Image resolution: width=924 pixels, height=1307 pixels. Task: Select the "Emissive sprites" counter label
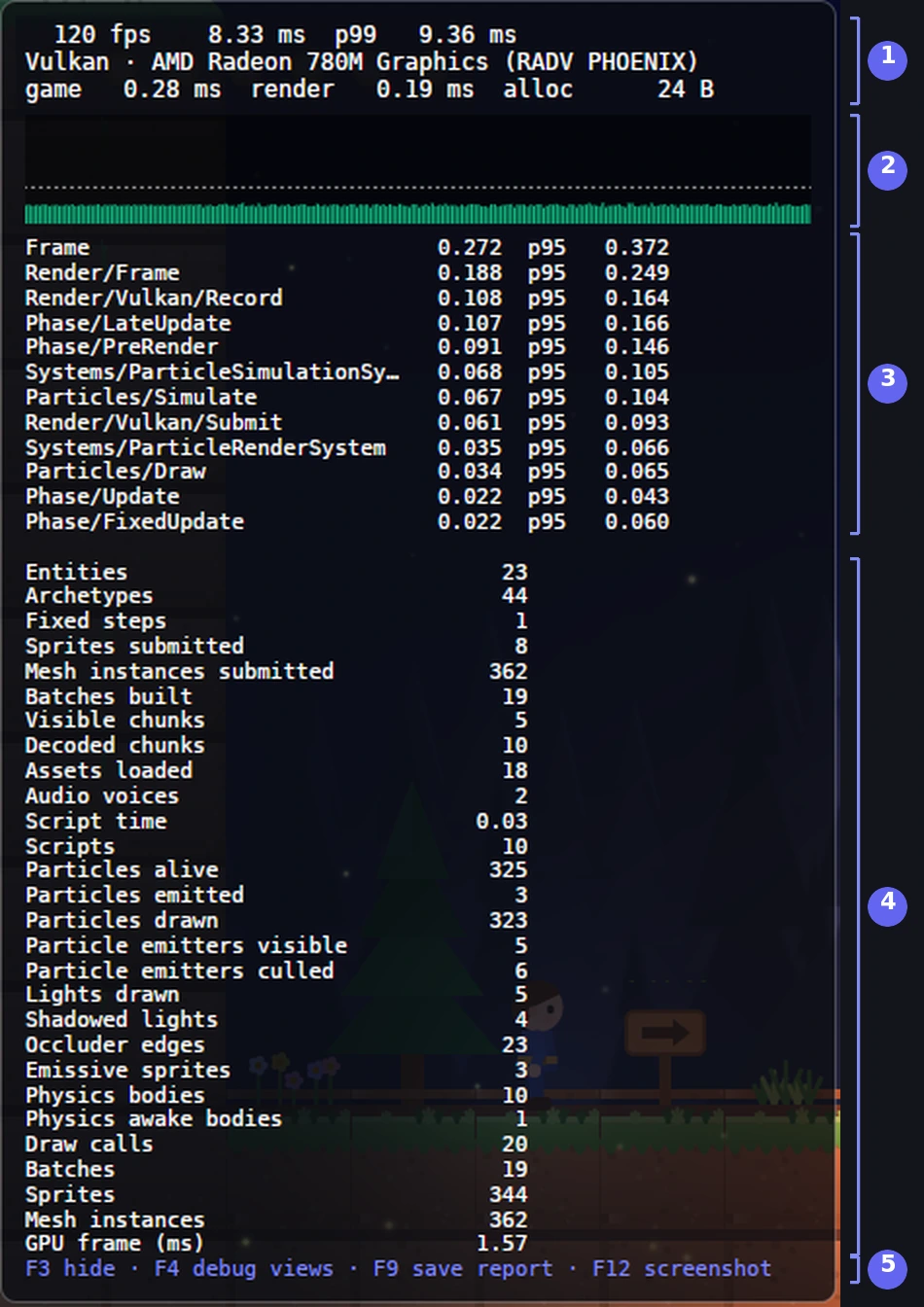[x=128, y=1071]
